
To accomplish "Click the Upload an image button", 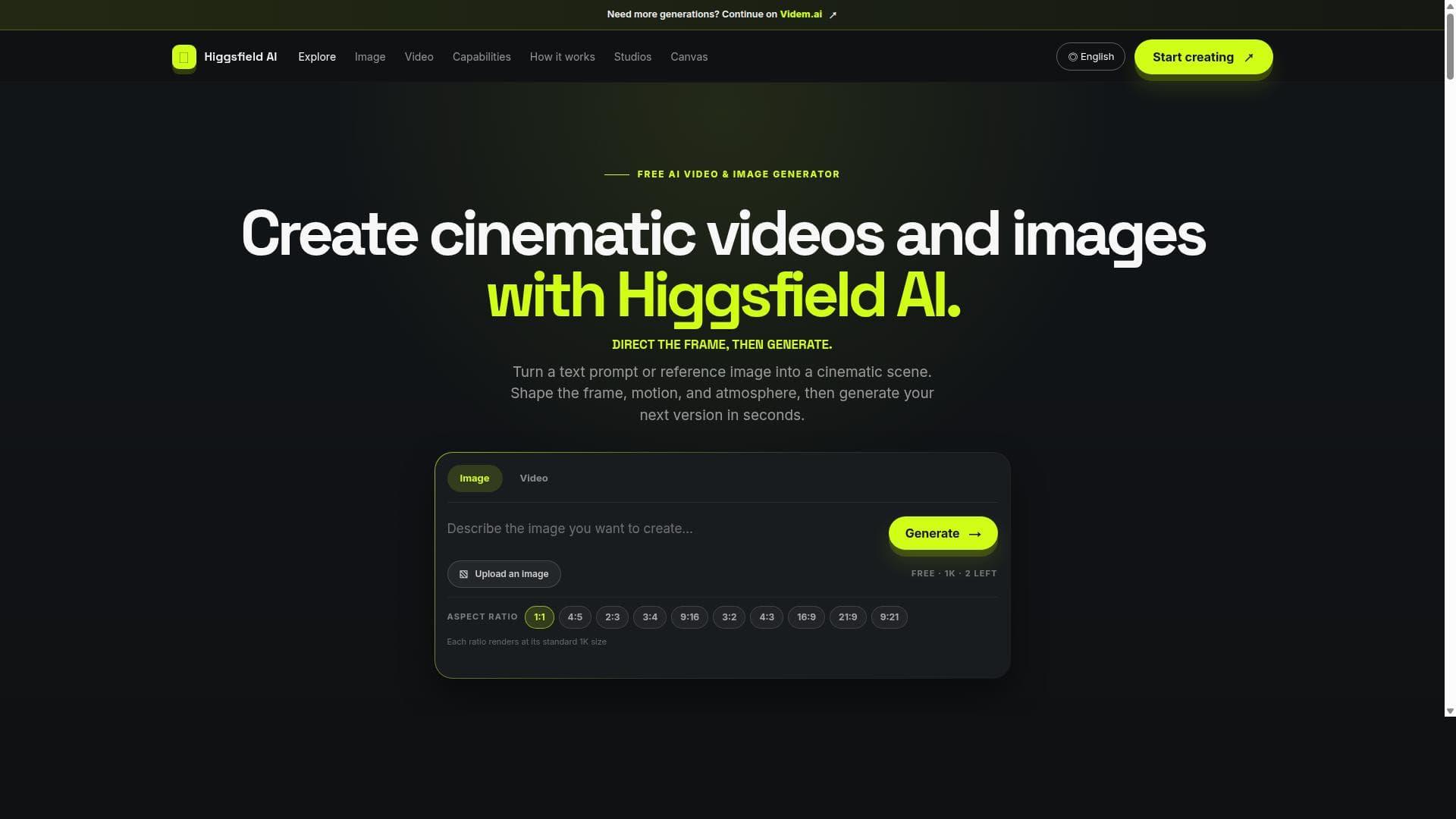I will click(x=504, y=574).
